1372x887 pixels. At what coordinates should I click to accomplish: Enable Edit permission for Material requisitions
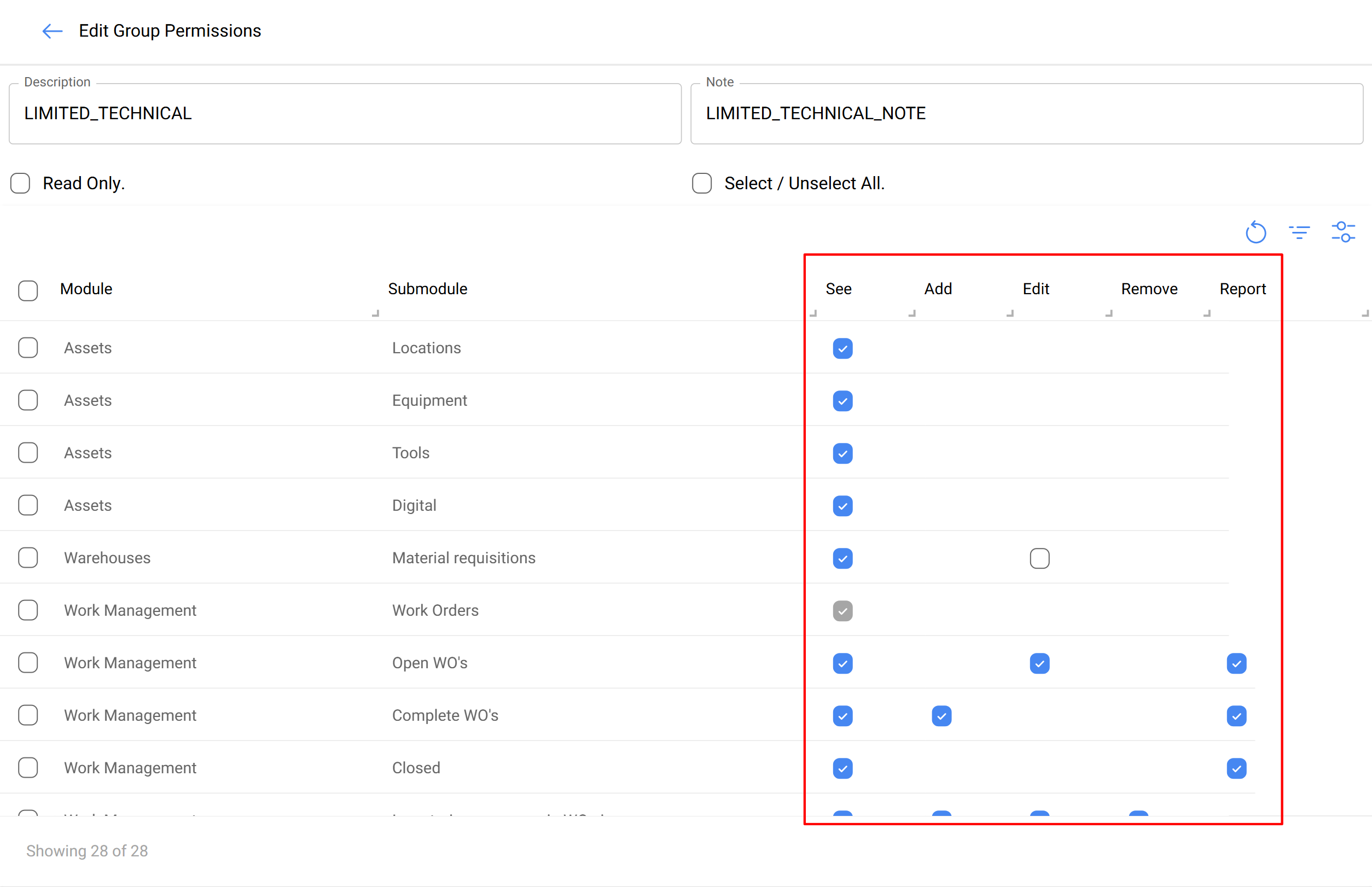(x=1039, y=558)
